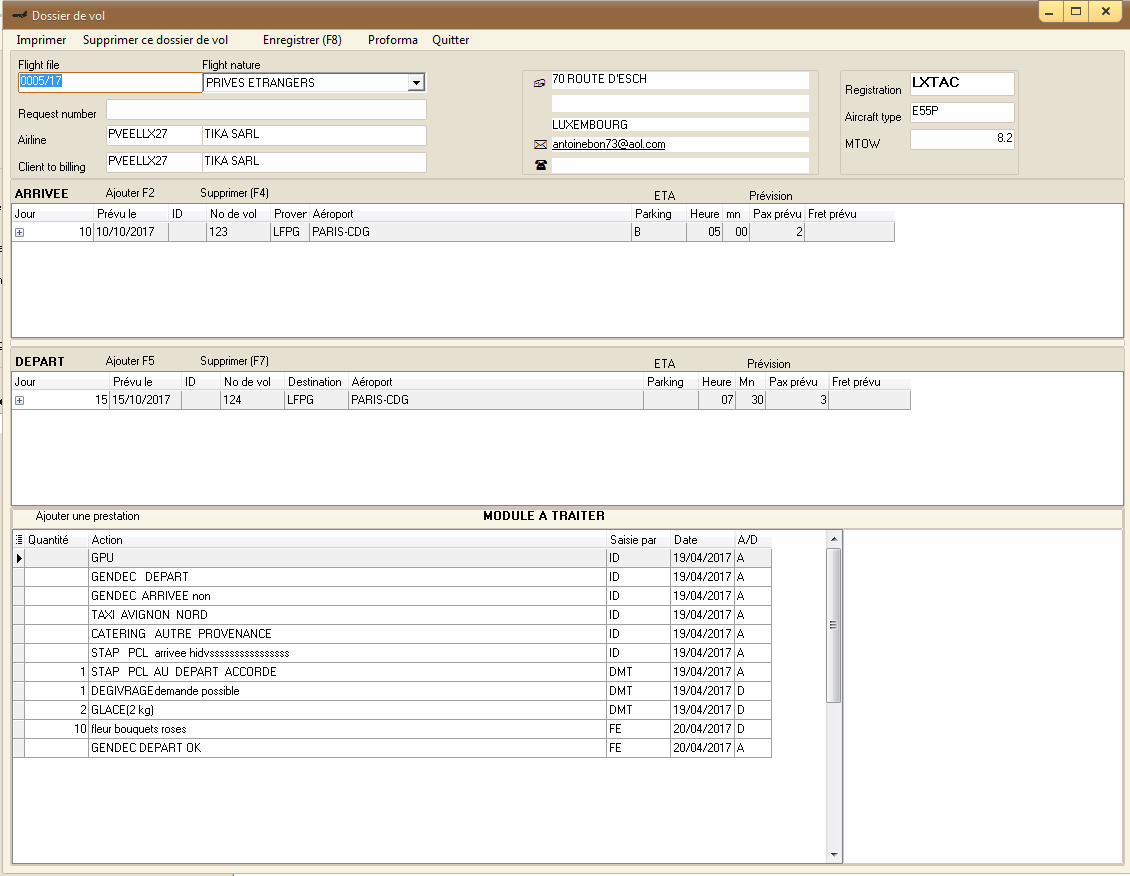1130x876 pixels.
Task: Open the Flight nature dropdown
Action: 417,83
